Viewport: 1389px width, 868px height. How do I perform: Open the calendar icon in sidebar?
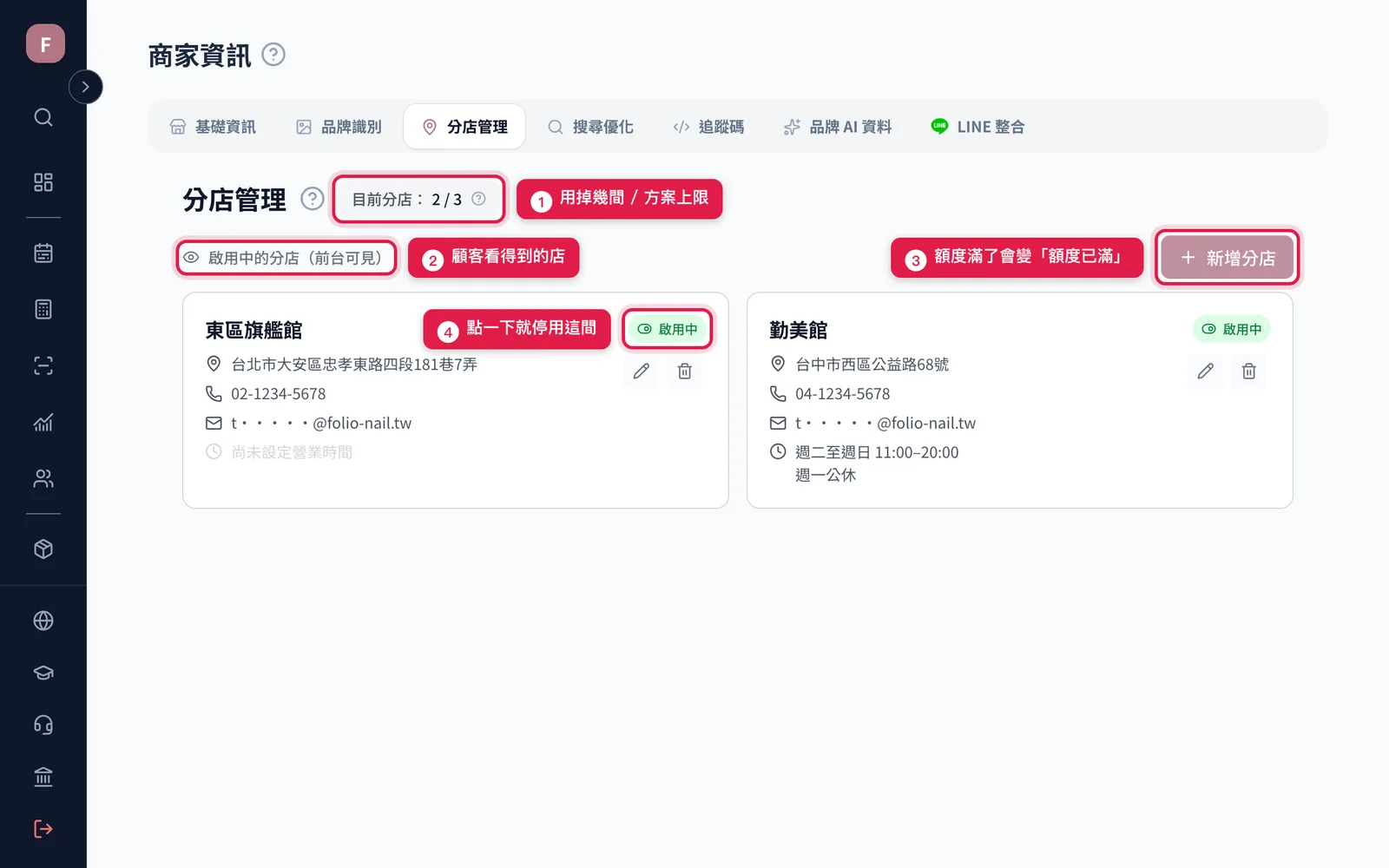click(x=43, y=253)
